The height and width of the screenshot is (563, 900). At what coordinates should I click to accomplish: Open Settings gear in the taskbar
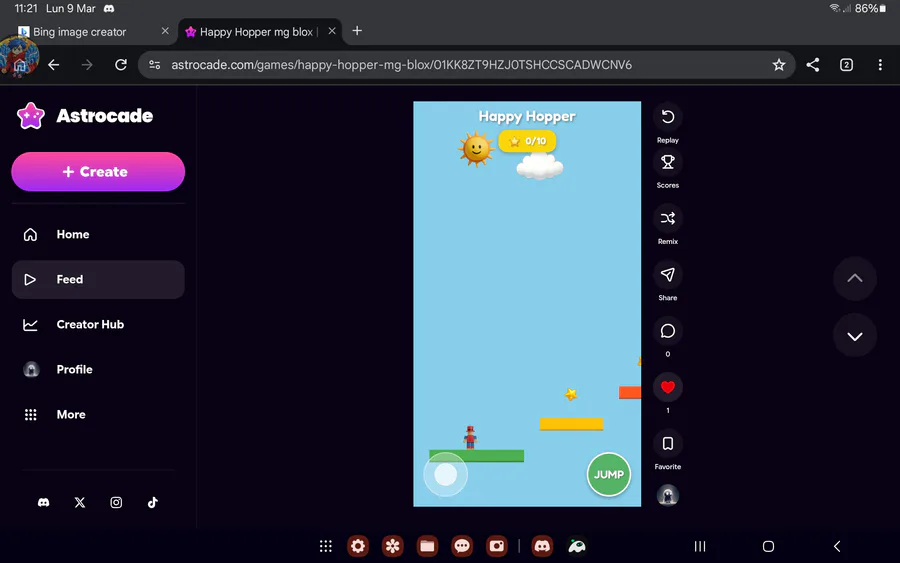(358, 546)
